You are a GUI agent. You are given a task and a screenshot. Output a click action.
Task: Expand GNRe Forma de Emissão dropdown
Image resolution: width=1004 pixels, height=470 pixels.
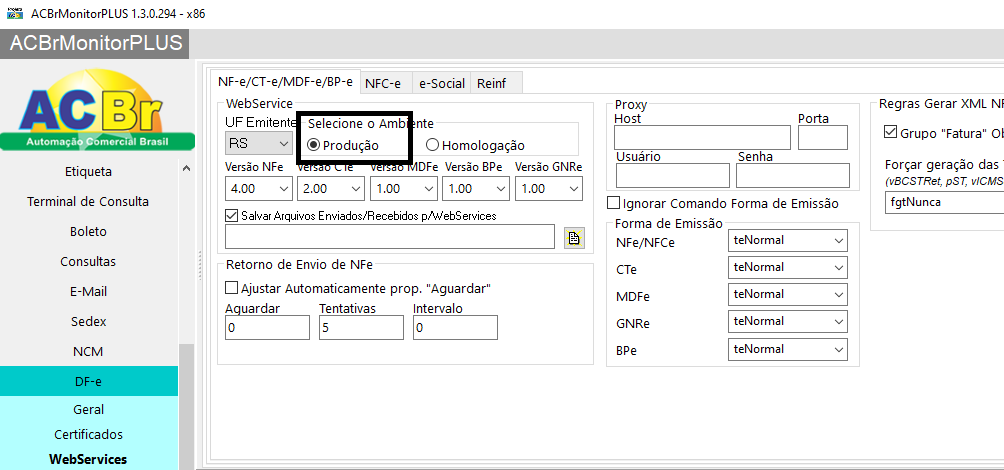(x=788, y=321)
